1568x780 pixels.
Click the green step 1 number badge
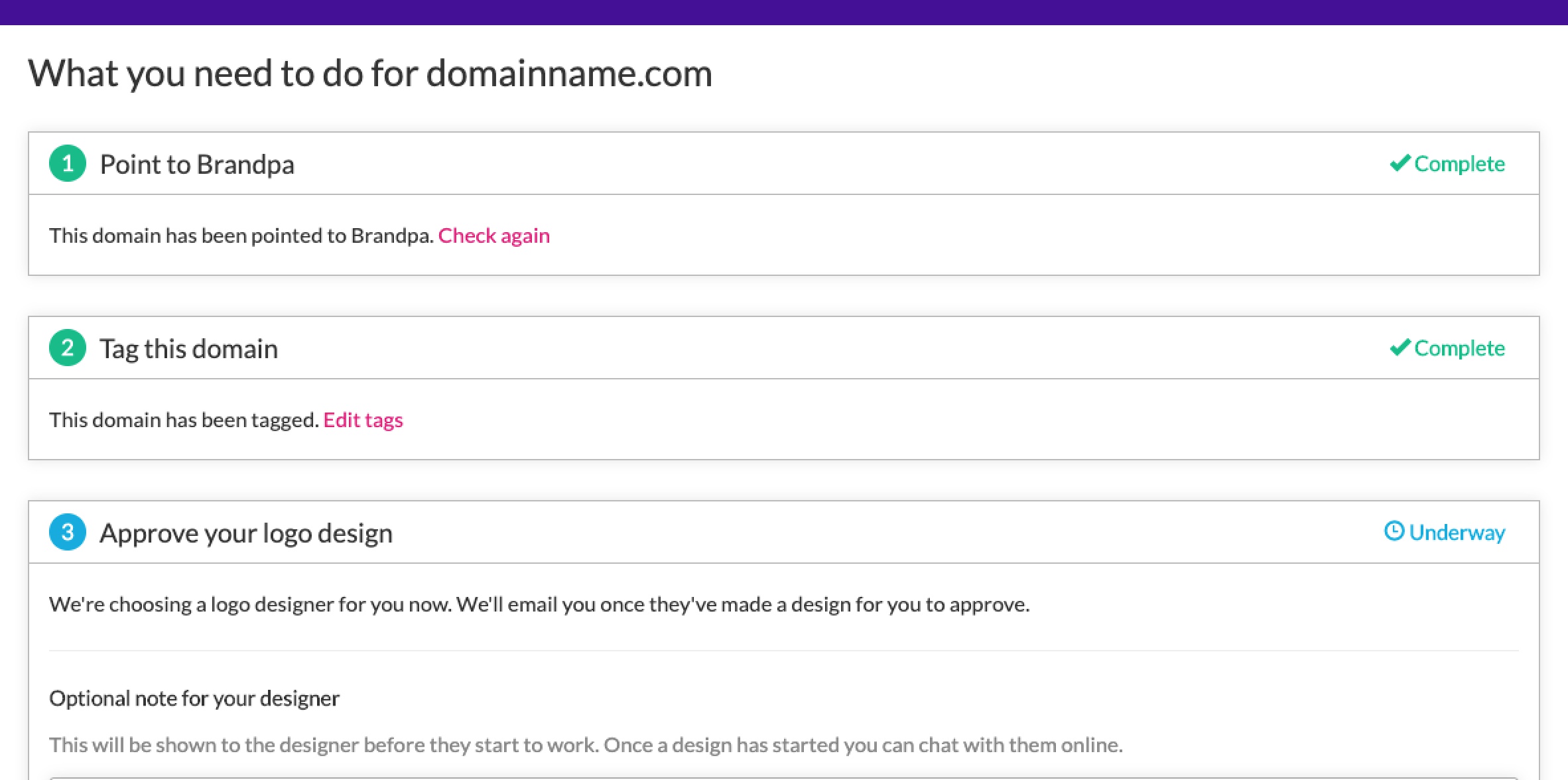click(x=68, y=163)
